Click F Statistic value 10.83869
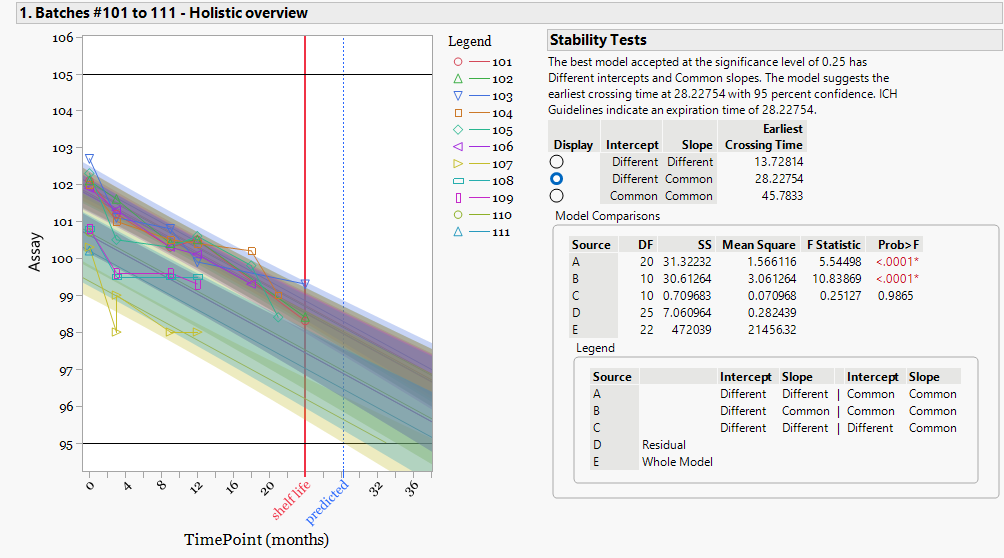 tap(837, 279)
